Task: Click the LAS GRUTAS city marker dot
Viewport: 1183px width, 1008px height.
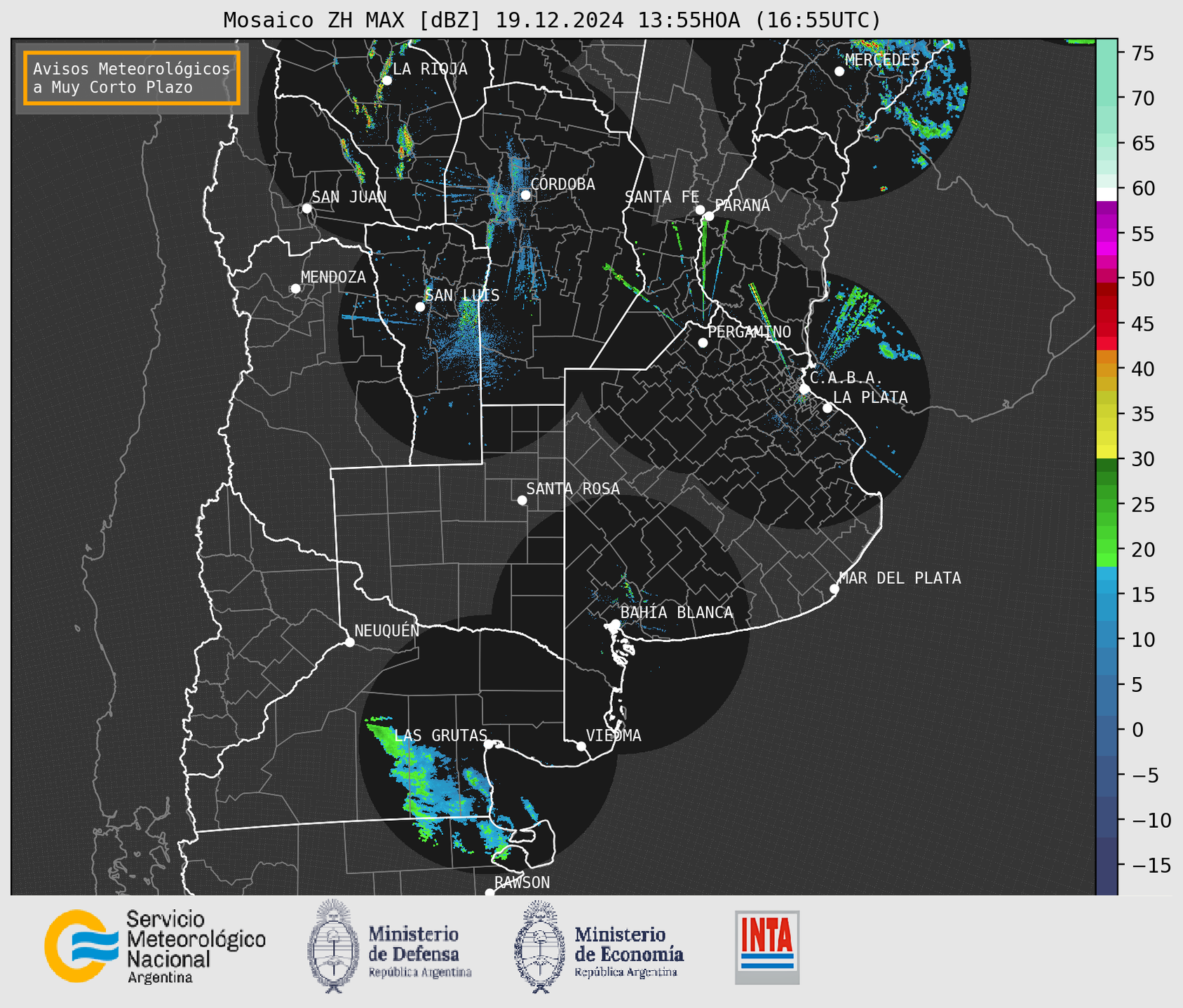Action: click(489, 744)
